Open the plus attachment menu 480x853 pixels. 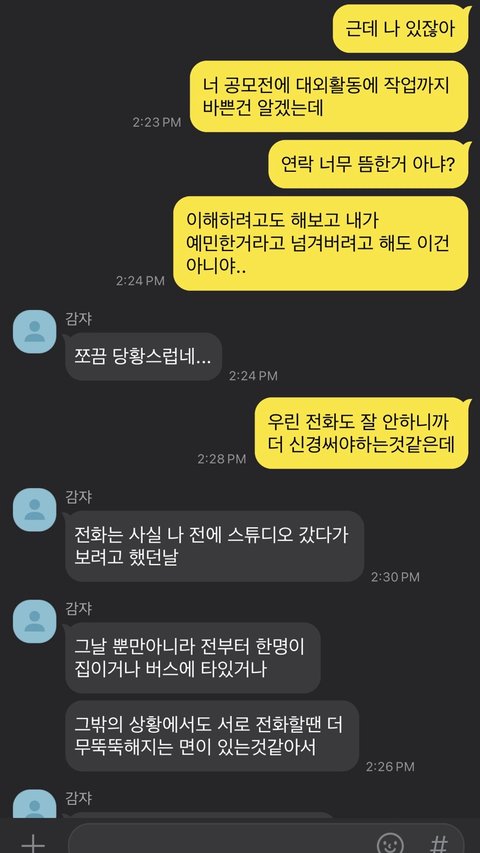pyautogui.click(x=33, y=842)
